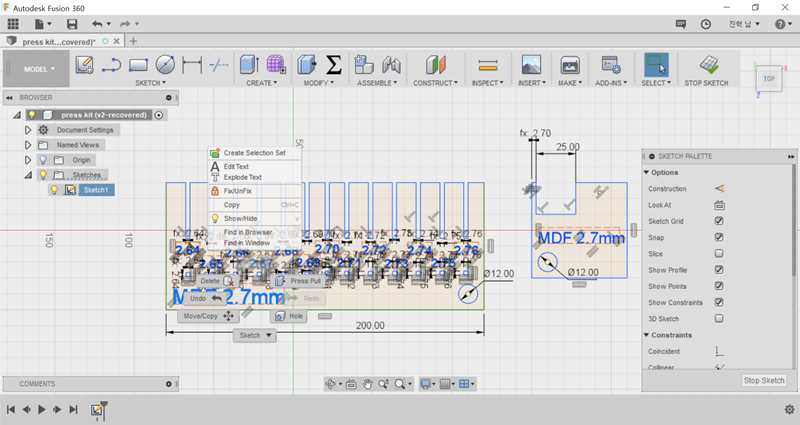Disable the Sketch Grid checkbox
This screenshot has width=800, height=425.
(719, 221)
